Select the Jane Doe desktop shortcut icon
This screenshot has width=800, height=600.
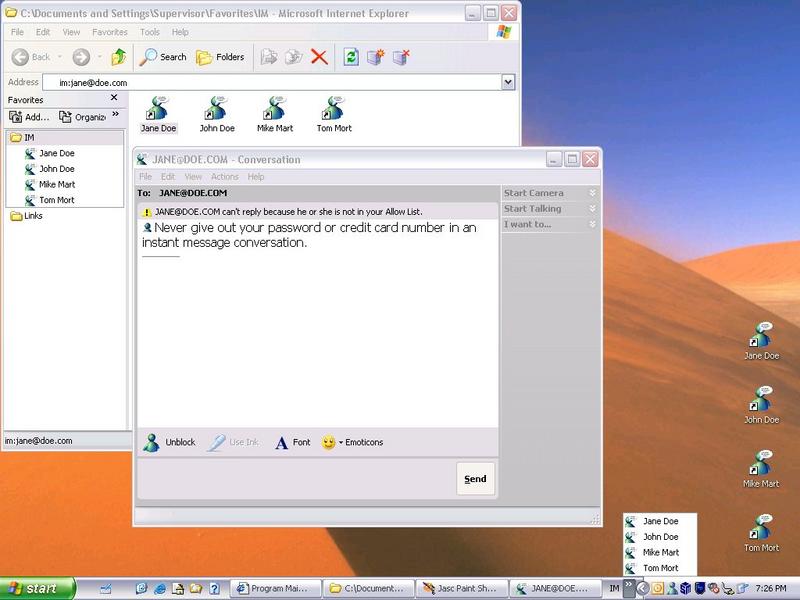pos(762,341)
